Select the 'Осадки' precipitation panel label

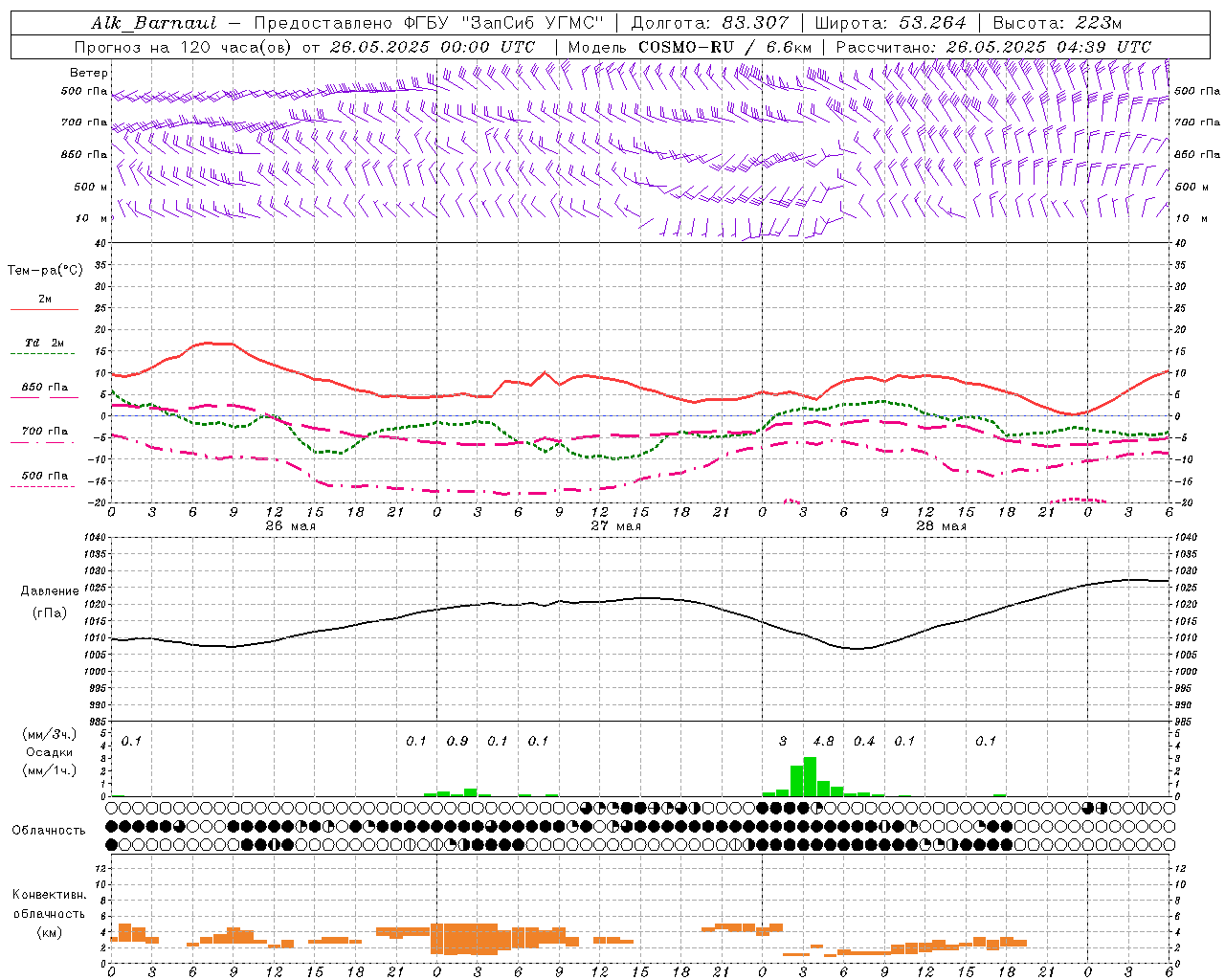(49, 752)
